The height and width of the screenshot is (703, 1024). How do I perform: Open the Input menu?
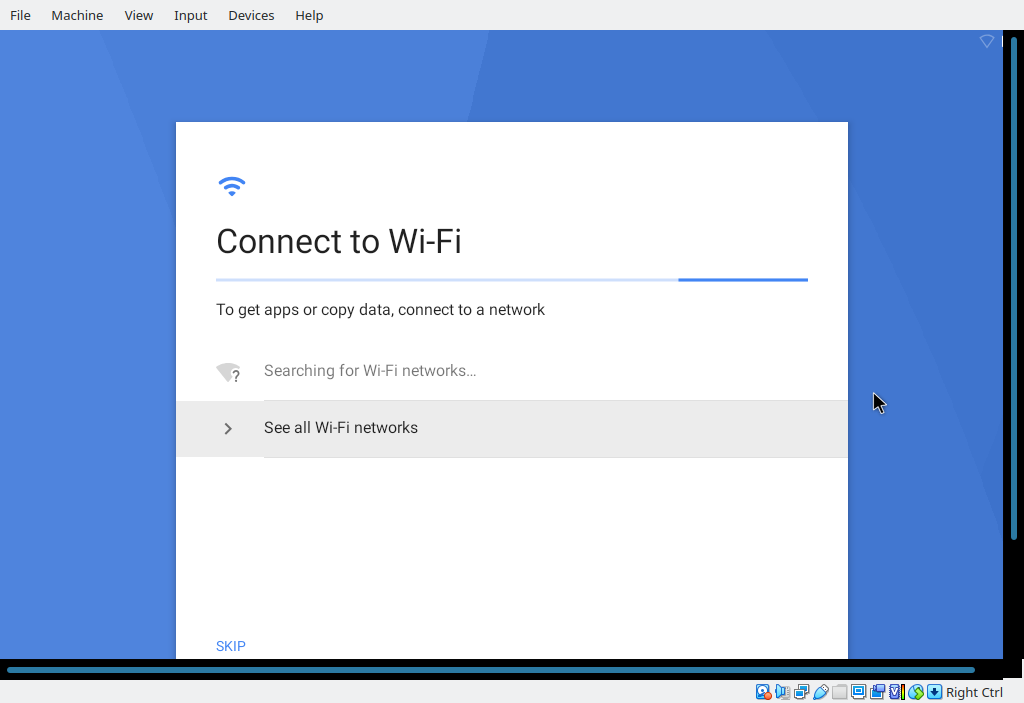tap(191, 15)
